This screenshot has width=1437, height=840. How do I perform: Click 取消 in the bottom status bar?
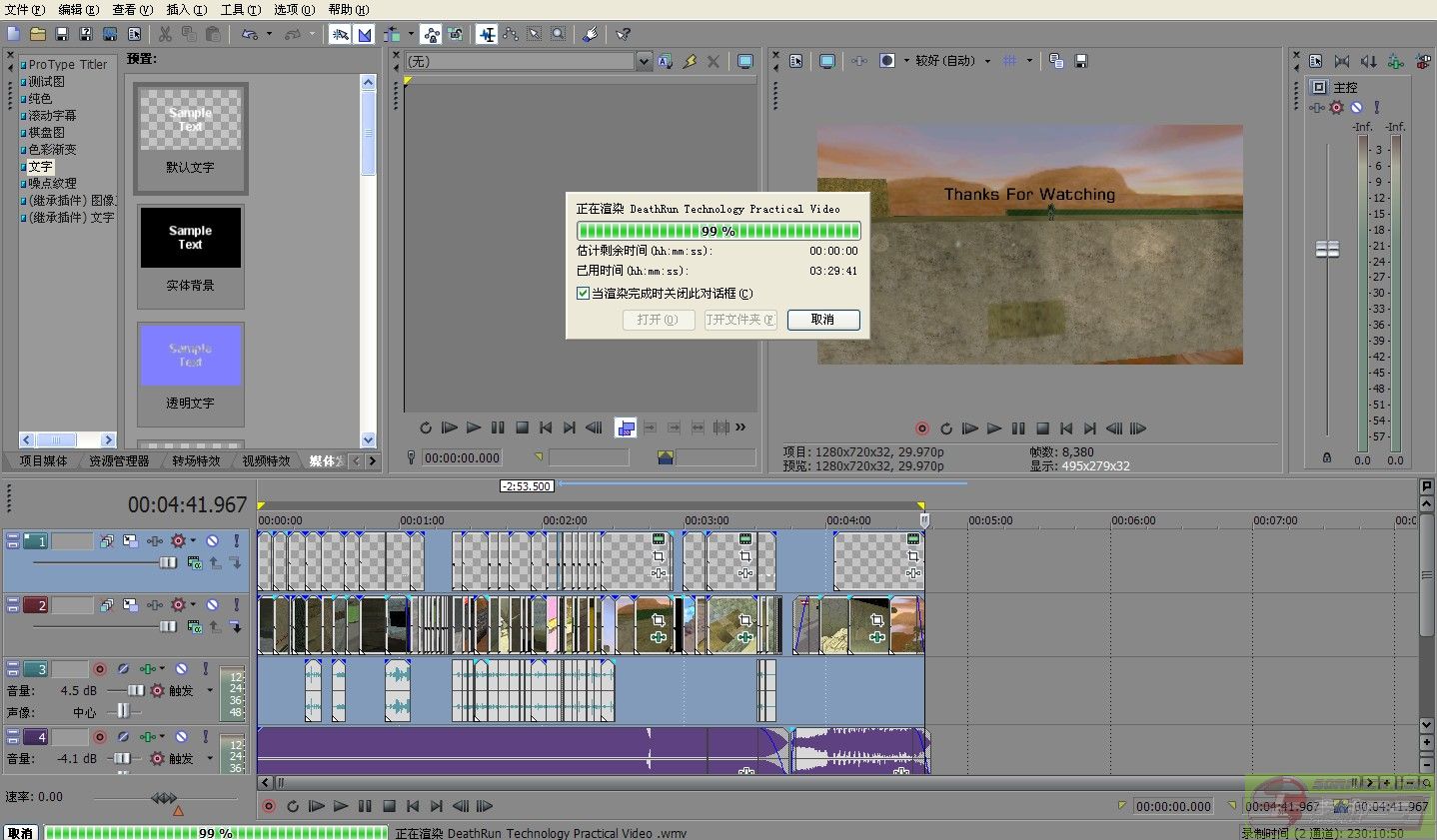click(x=20, y=832)
